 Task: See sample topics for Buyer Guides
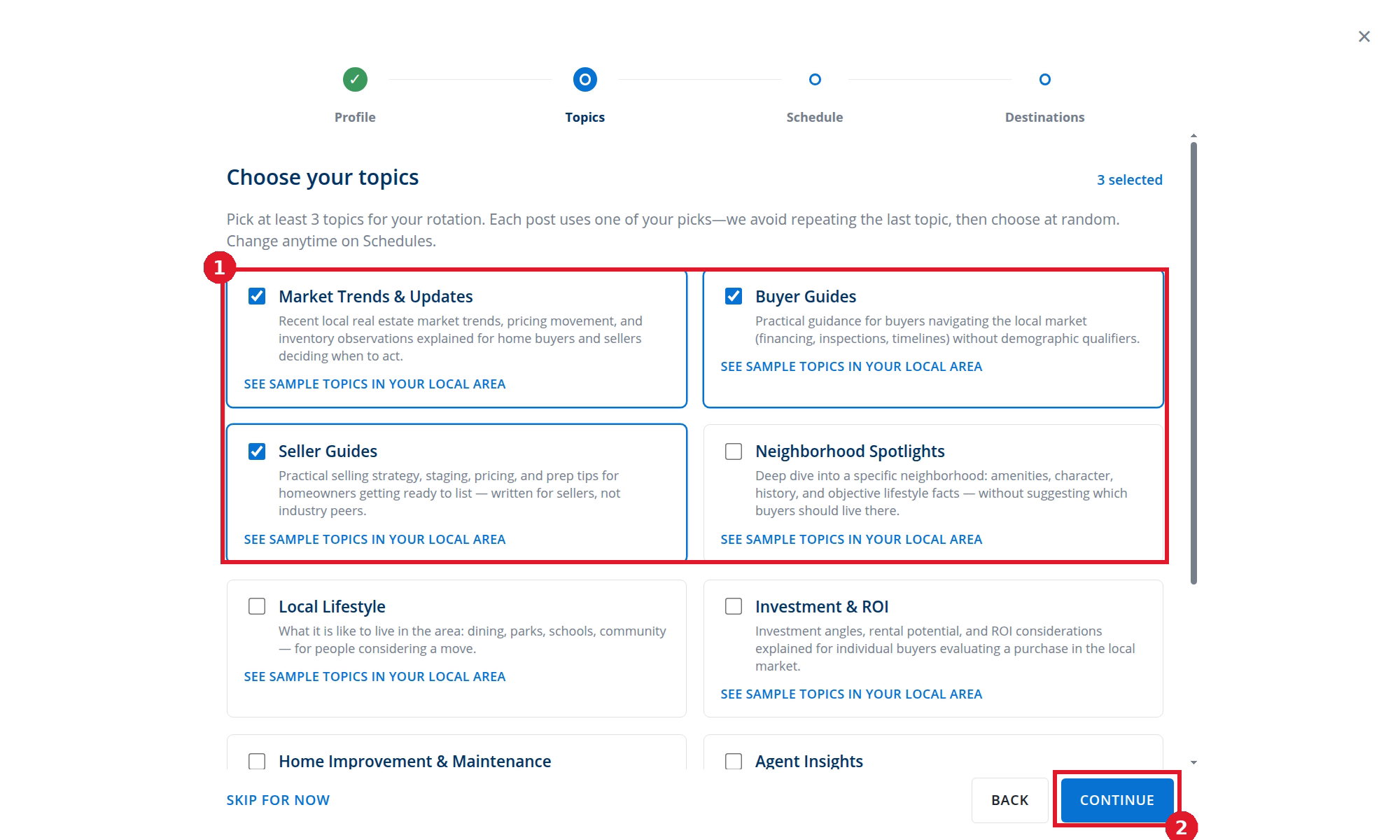[x=851, y=366]
